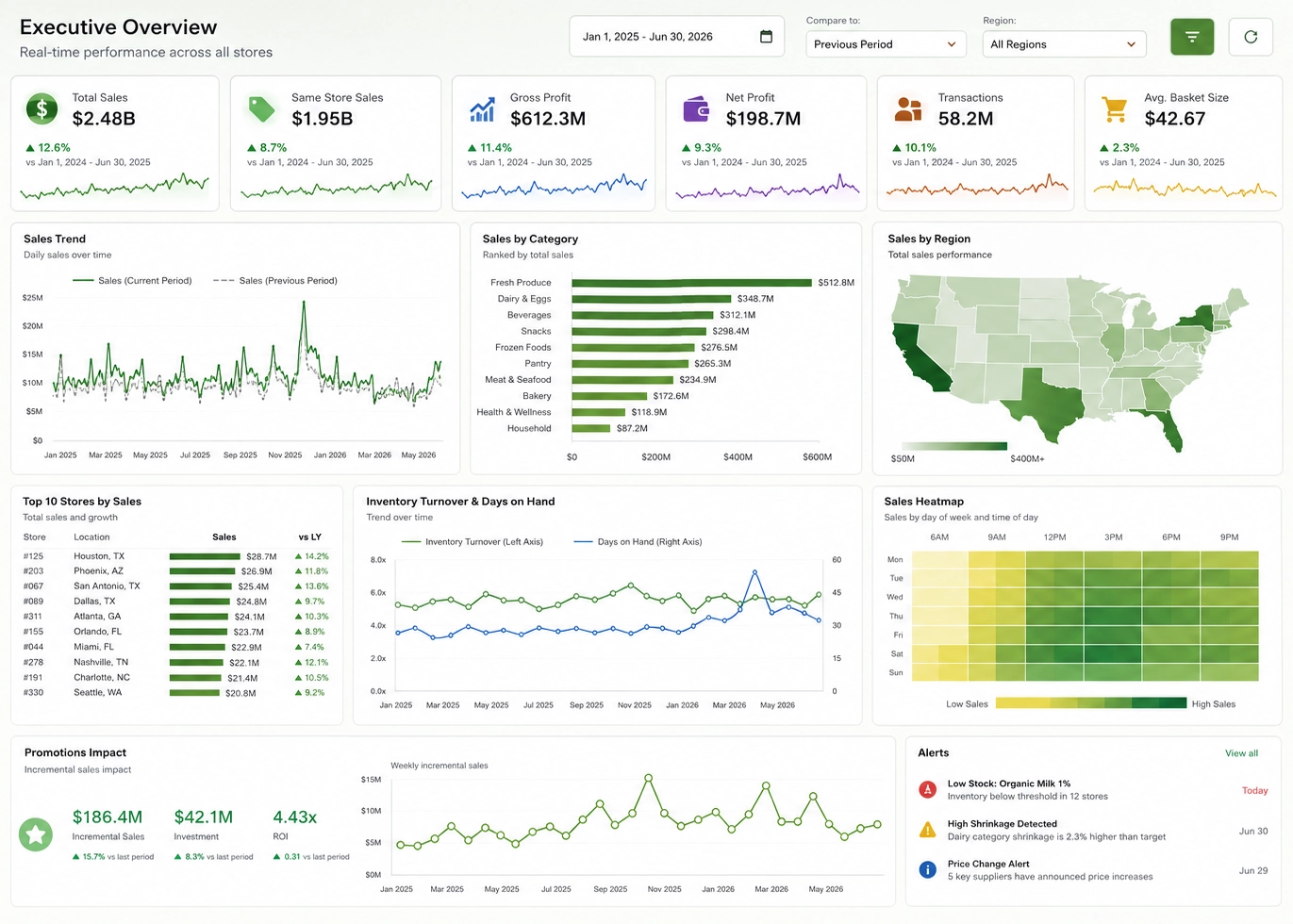Click the Fresh Produce category bar
The image size is (1293, 924).
[691, 283]
